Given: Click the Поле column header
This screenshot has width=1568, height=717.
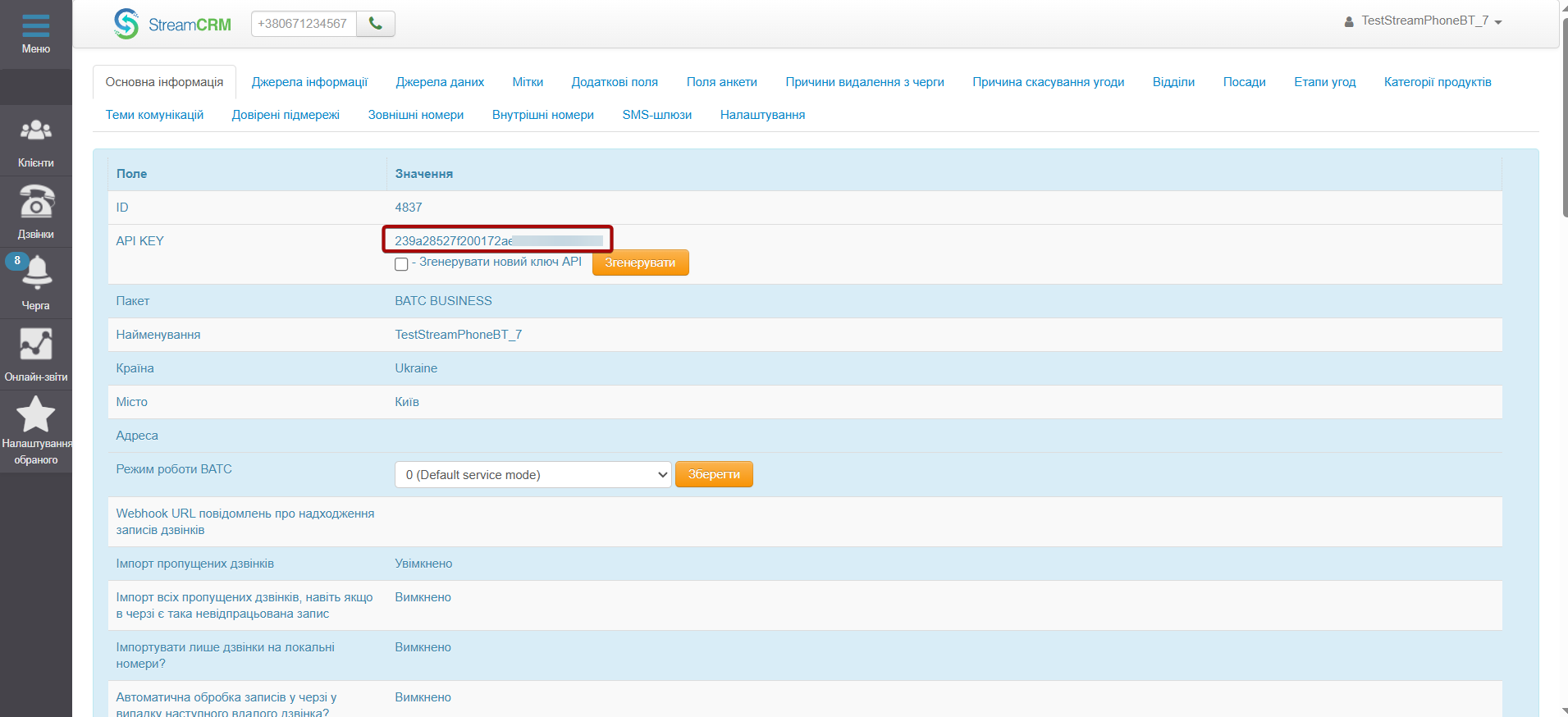Looking at the screenshot, I should [x=131, y=174].
